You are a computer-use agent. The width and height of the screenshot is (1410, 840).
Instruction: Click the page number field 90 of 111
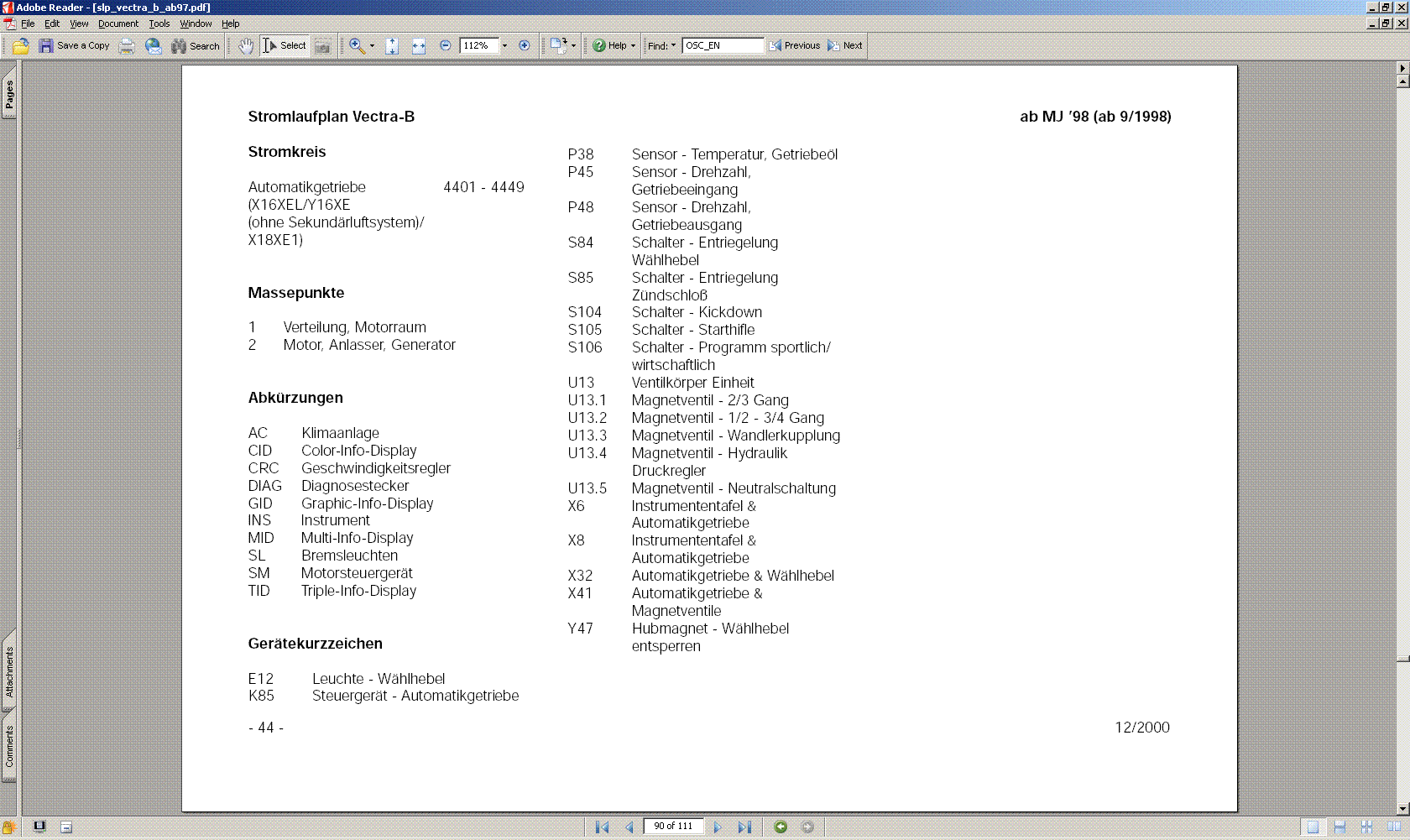pos(673,827)
